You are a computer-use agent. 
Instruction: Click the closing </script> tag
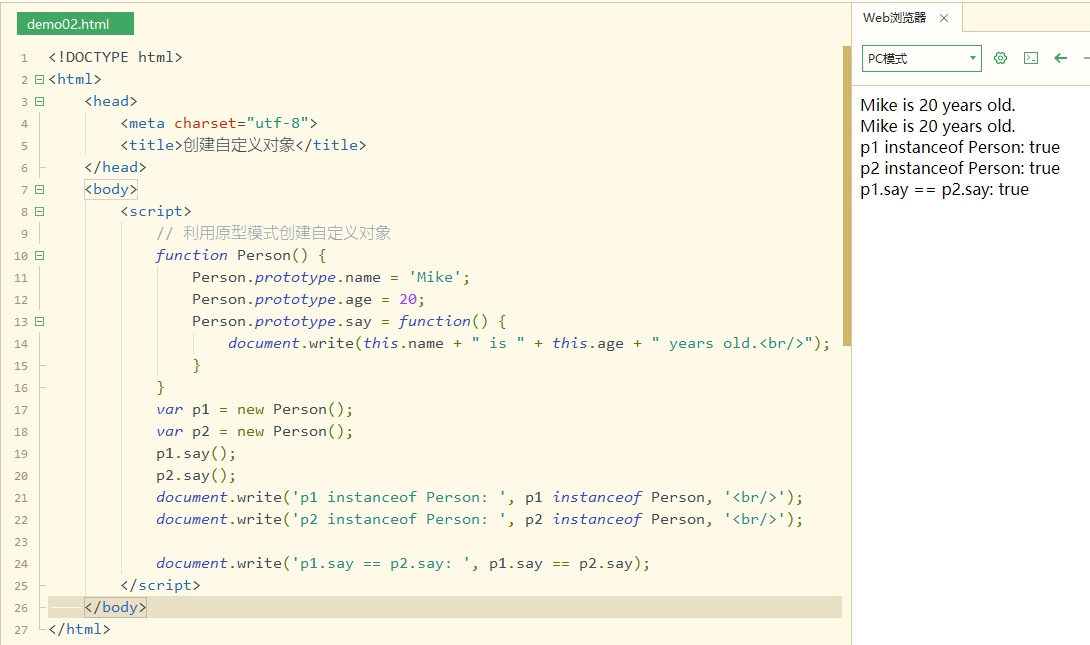pyautogui.click(x=161, y=586)
